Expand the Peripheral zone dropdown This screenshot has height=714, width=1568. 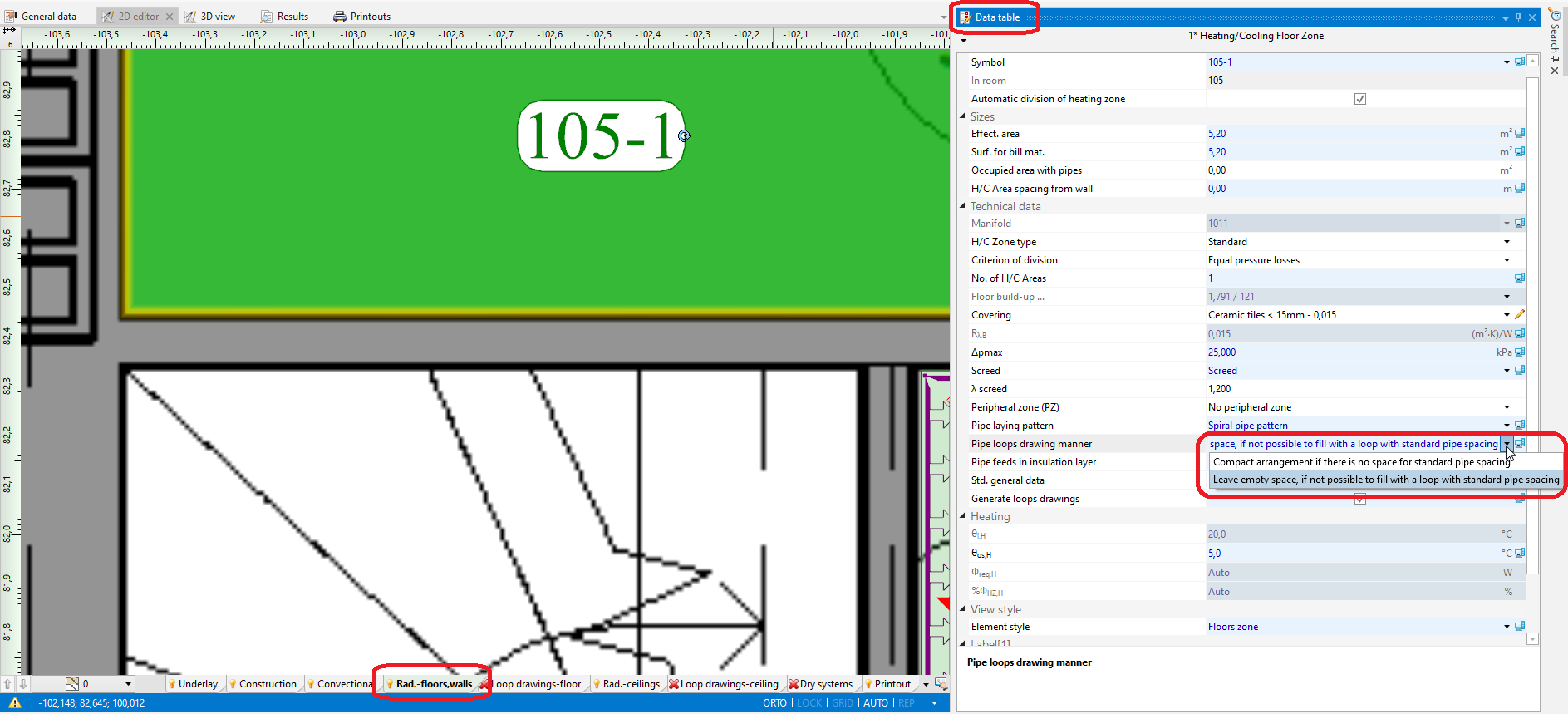[1507, 407]
